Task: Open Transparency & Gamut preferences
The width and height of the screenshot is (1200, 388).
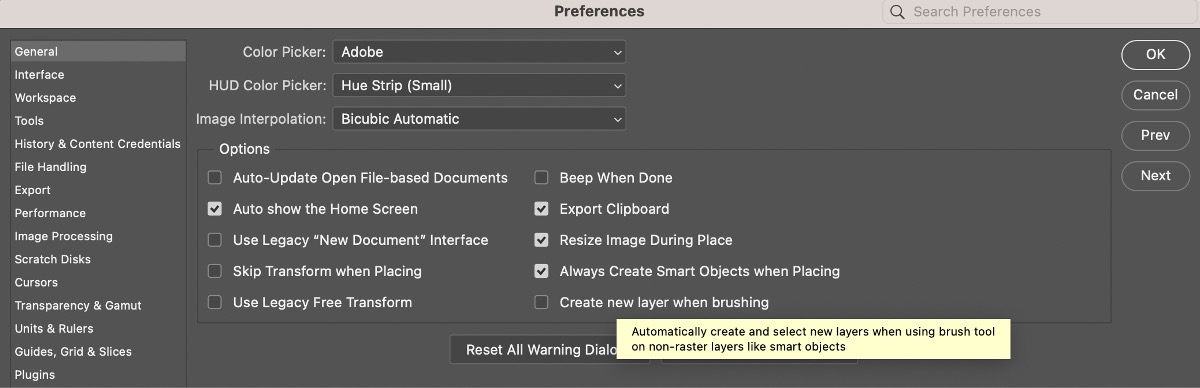Action: [x=97, y=305]
